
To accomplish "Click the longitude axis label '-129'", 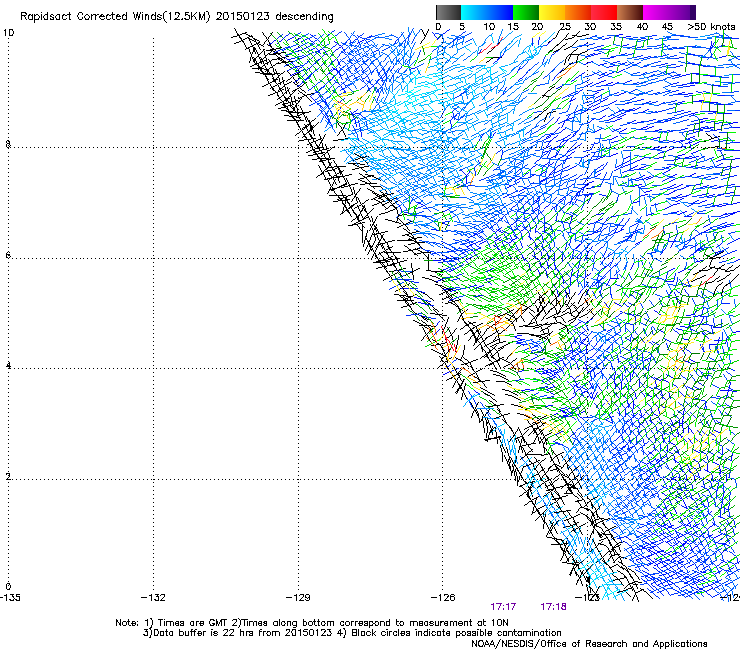I will tap(298, 598).
